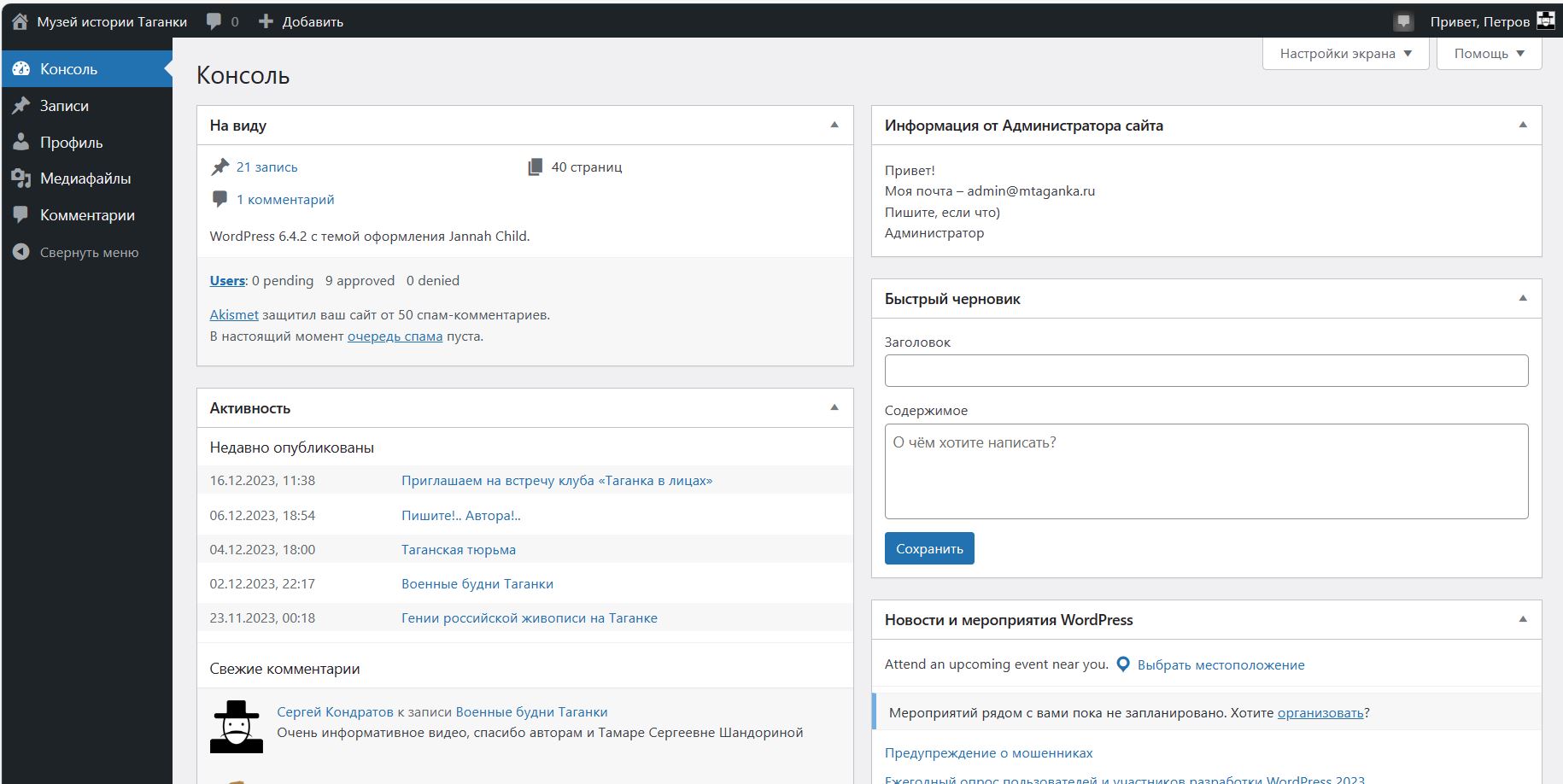
Task: Open Медиафайлы in the sidebar
Action: (x=87, y=178)
